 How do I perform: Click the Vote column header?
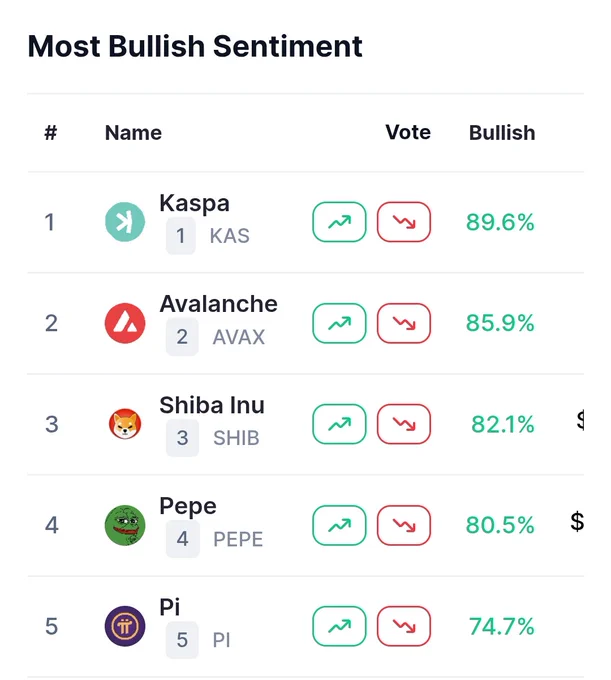pyautogui.click(x=408, y=132)
